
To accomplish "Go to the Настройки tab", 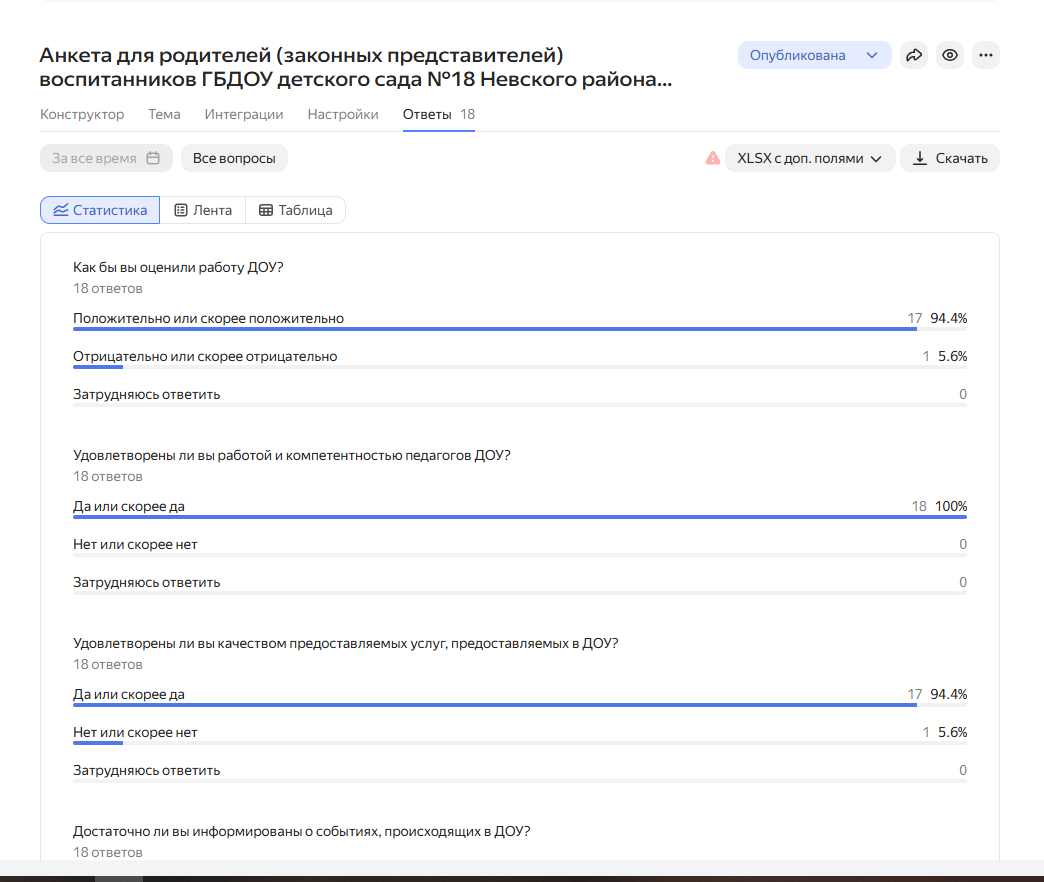I will tap(343, 114).
